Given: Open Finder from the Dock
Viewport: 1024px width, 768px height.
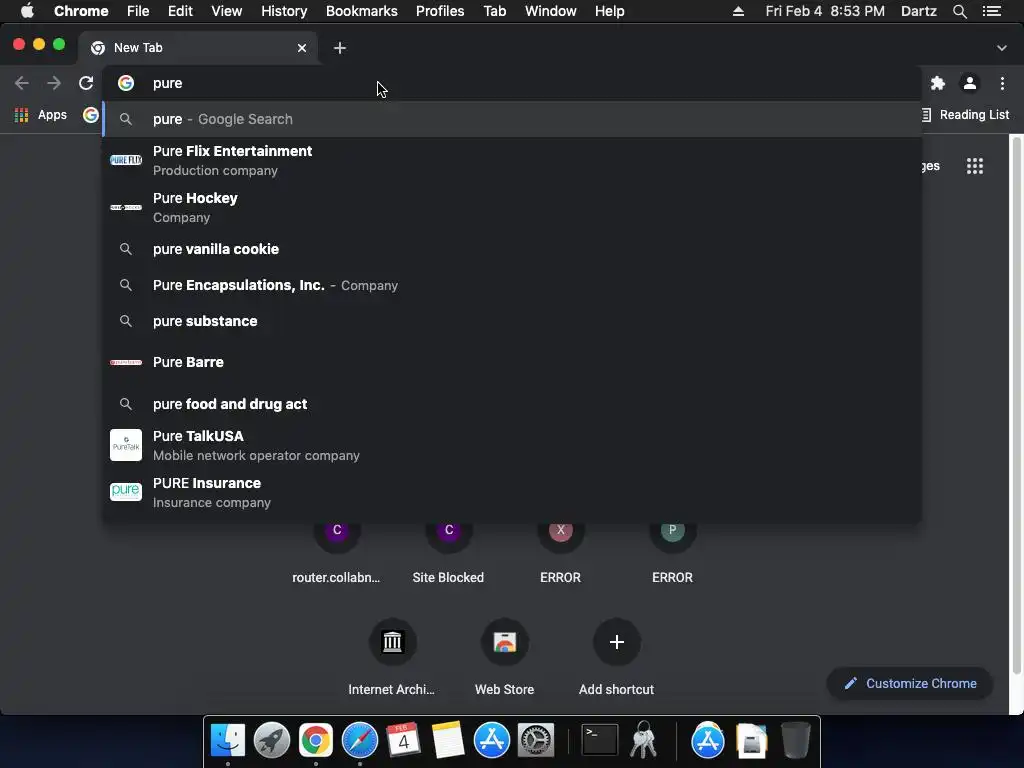Looking at the screenshot, I should (228, 740).
